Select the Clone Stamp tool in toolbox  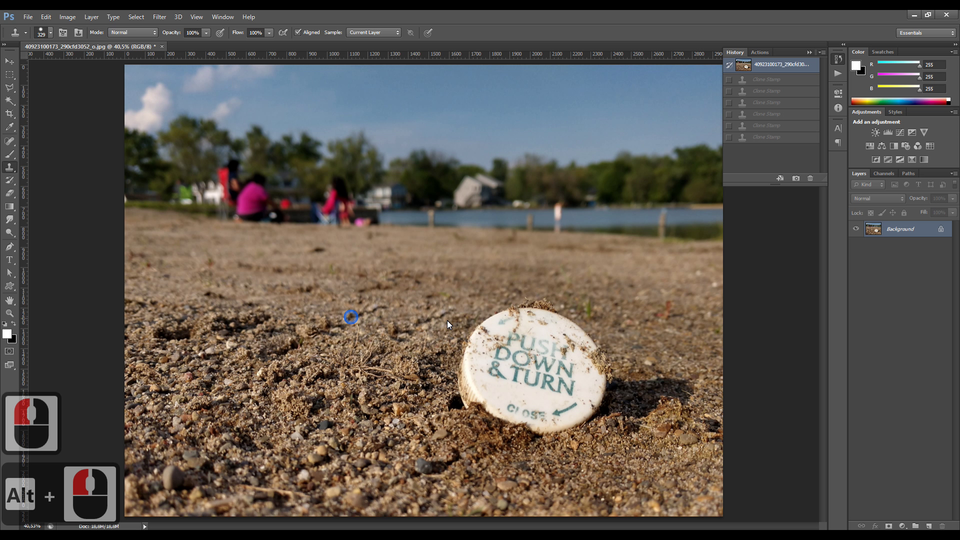[9, 167]
